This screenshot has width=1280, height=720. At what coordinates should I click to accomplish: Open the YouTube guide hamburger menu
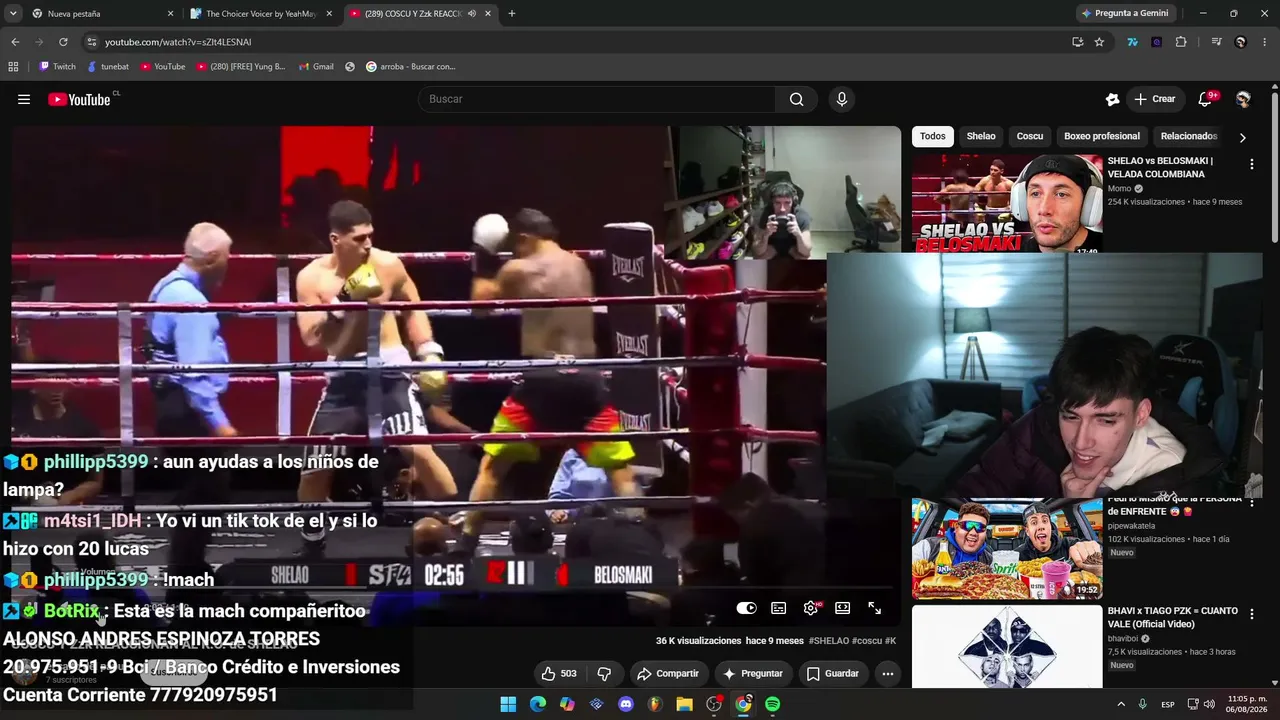click(24, 99)
